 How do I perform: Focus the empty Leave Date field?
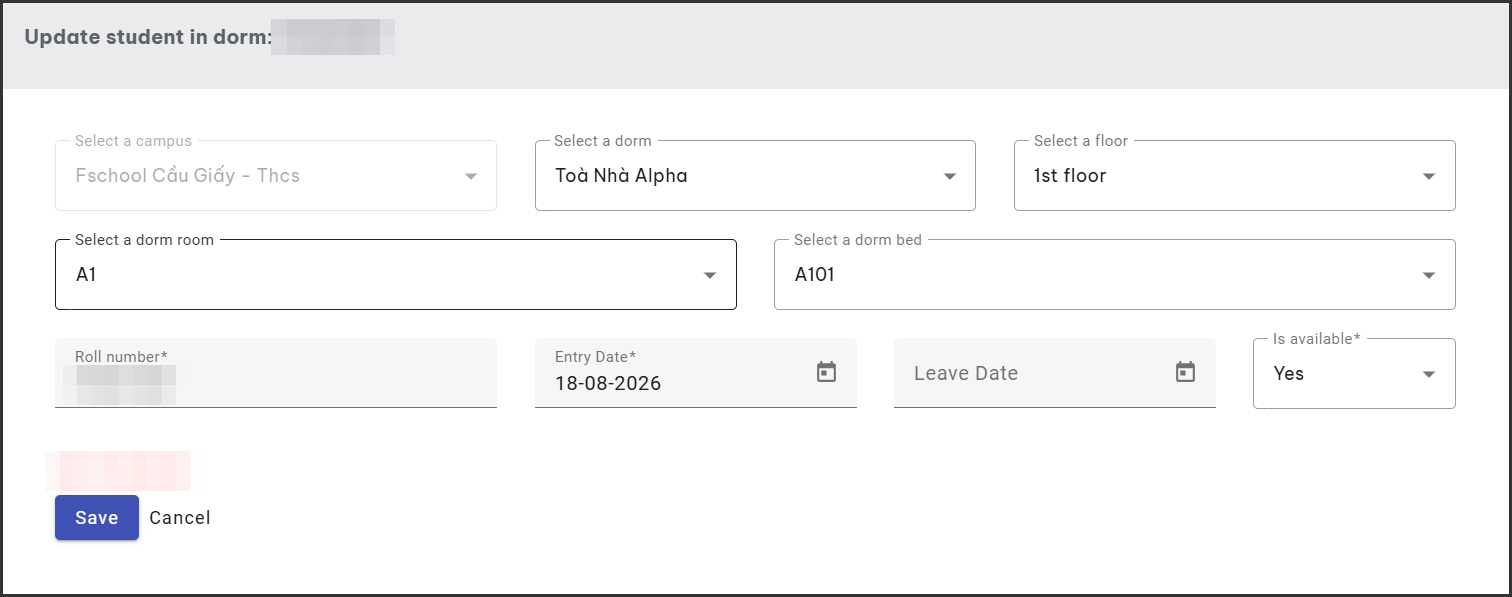click(1055, 373)
